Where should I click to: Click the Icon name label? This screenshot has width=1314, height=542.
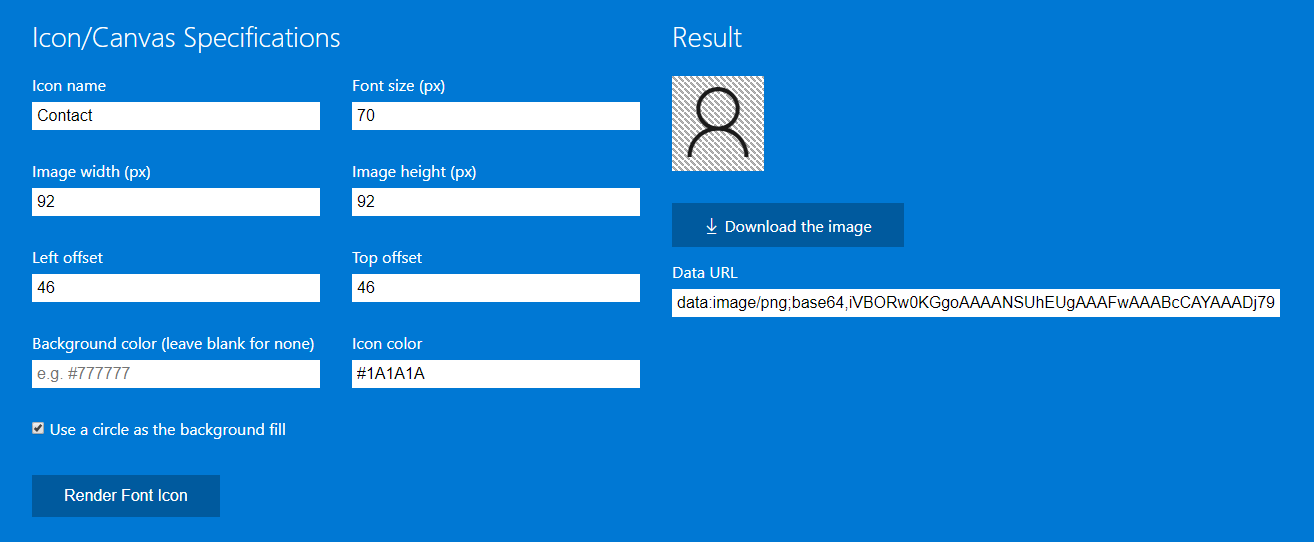click(69, 86)
